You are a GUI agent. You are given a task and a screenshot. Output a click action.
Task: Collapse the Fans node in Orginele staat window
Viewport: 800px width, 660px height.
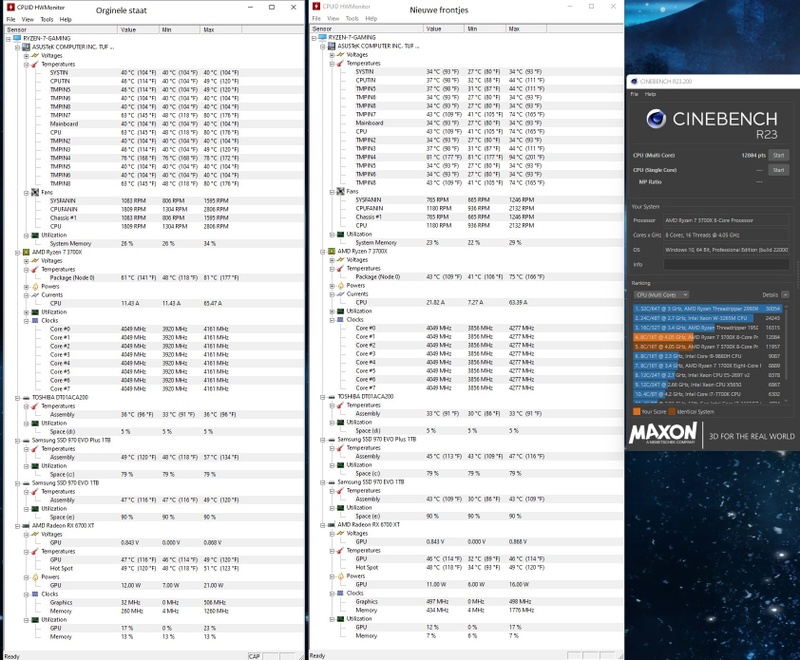(x=26, y=193)
